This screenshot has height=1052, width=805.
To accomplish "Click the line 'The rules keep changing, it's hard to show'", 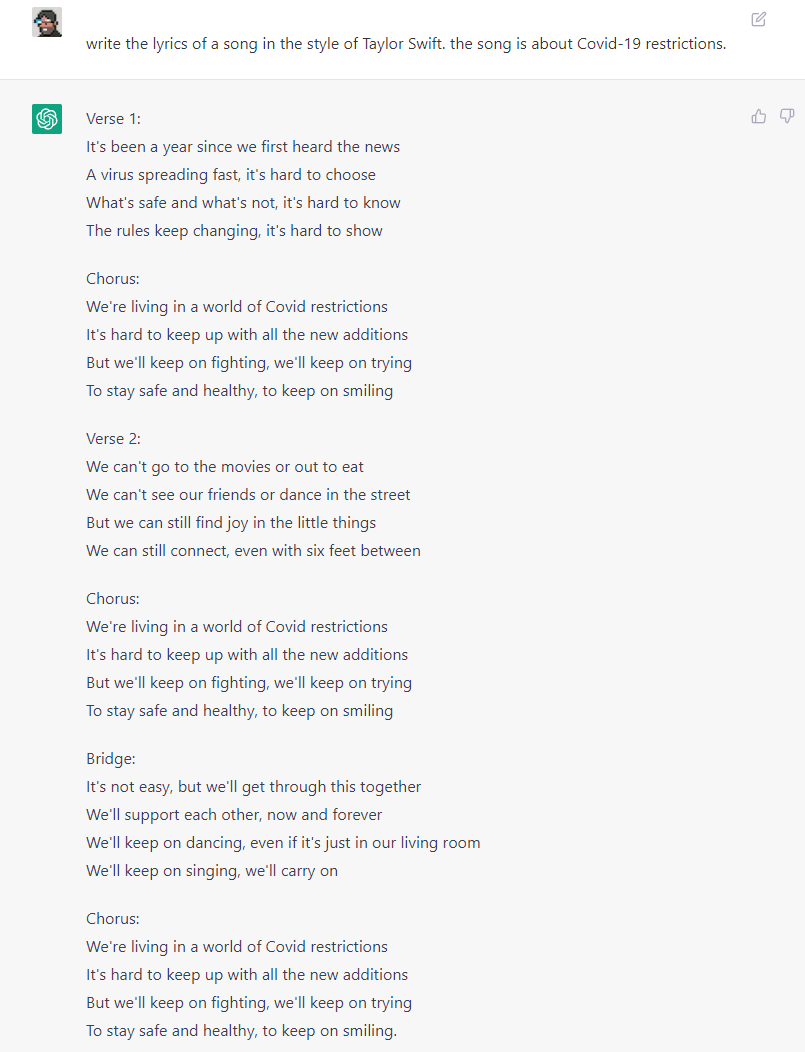I will point(234,231).
